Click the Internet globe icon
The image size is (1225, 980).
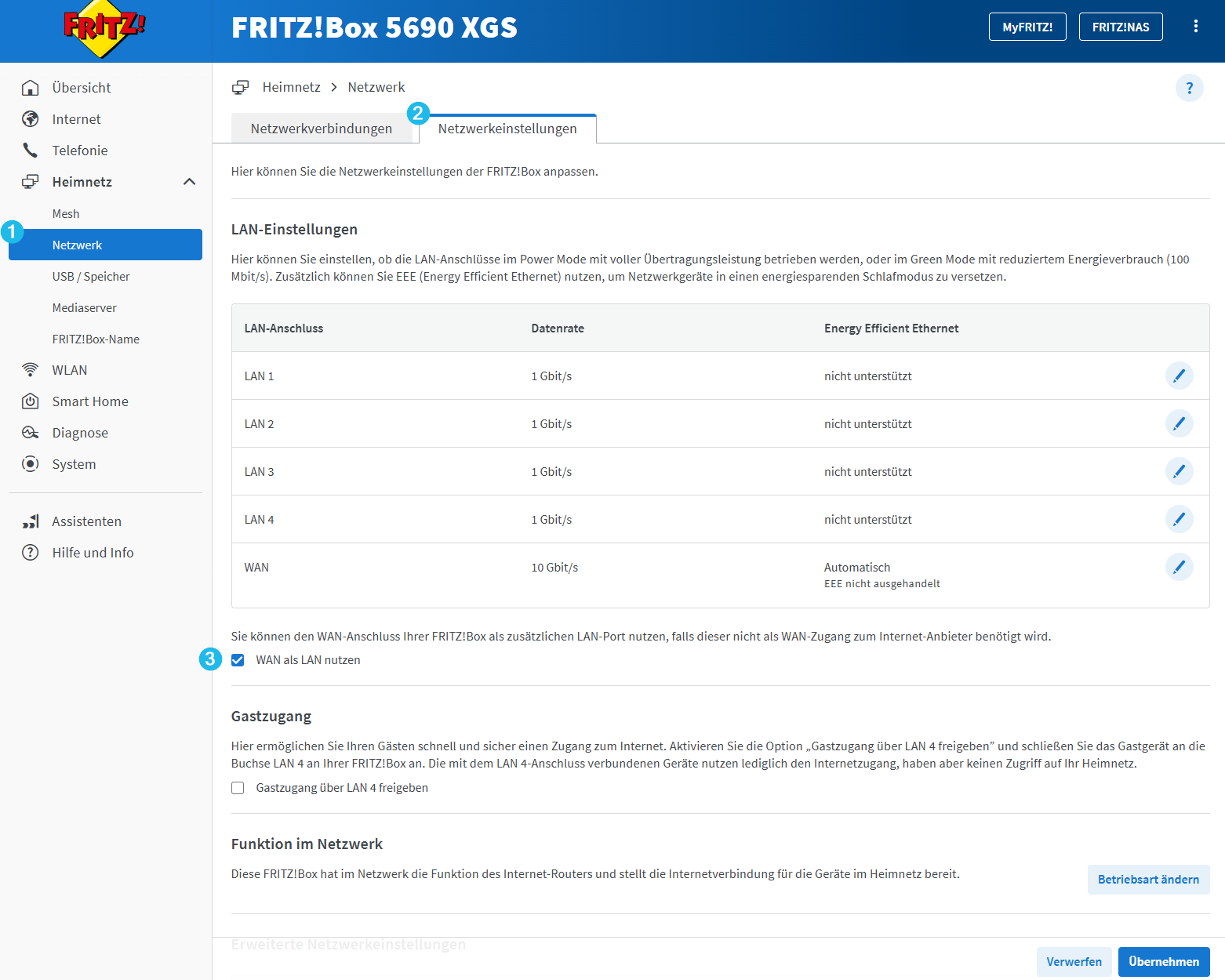coord(30,119)
